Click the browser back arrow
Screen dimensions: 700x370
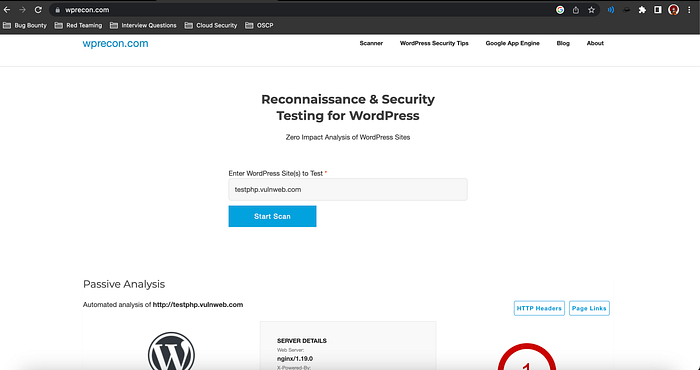tap(7, 10)
